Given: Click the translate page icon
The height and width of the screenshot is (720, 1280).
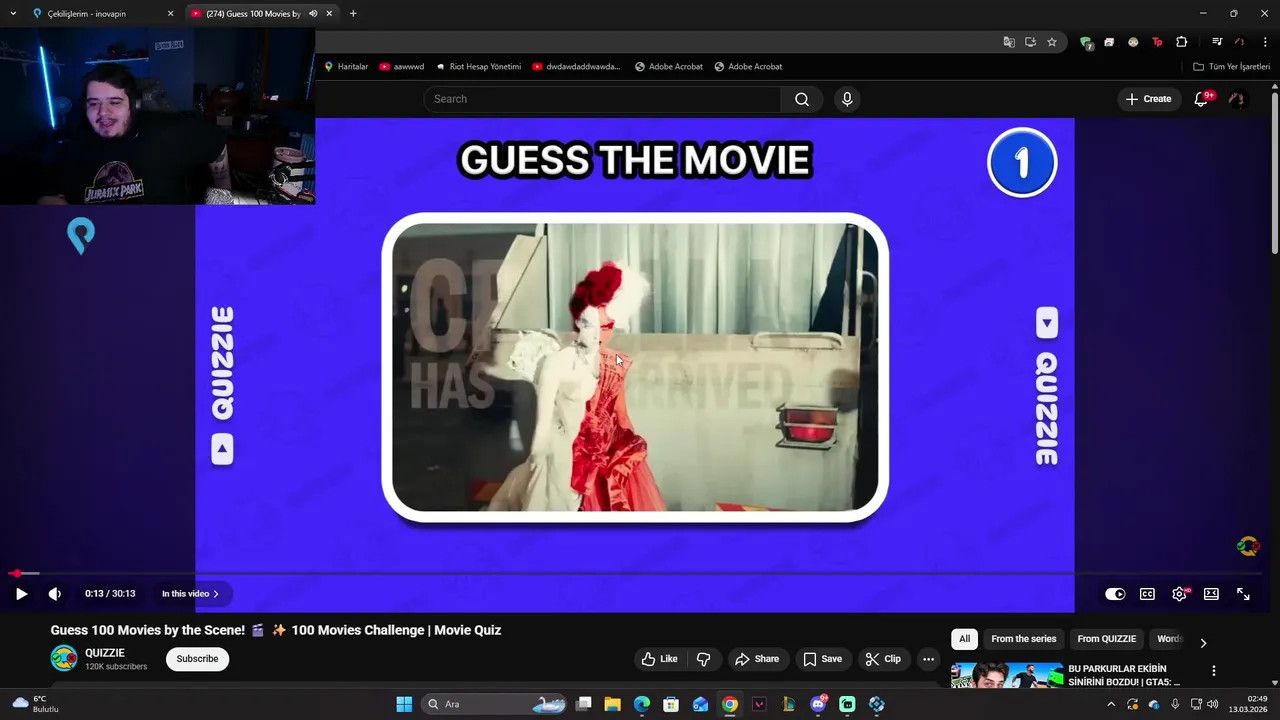Looking at the screenshot, I should pos(1009,42).
